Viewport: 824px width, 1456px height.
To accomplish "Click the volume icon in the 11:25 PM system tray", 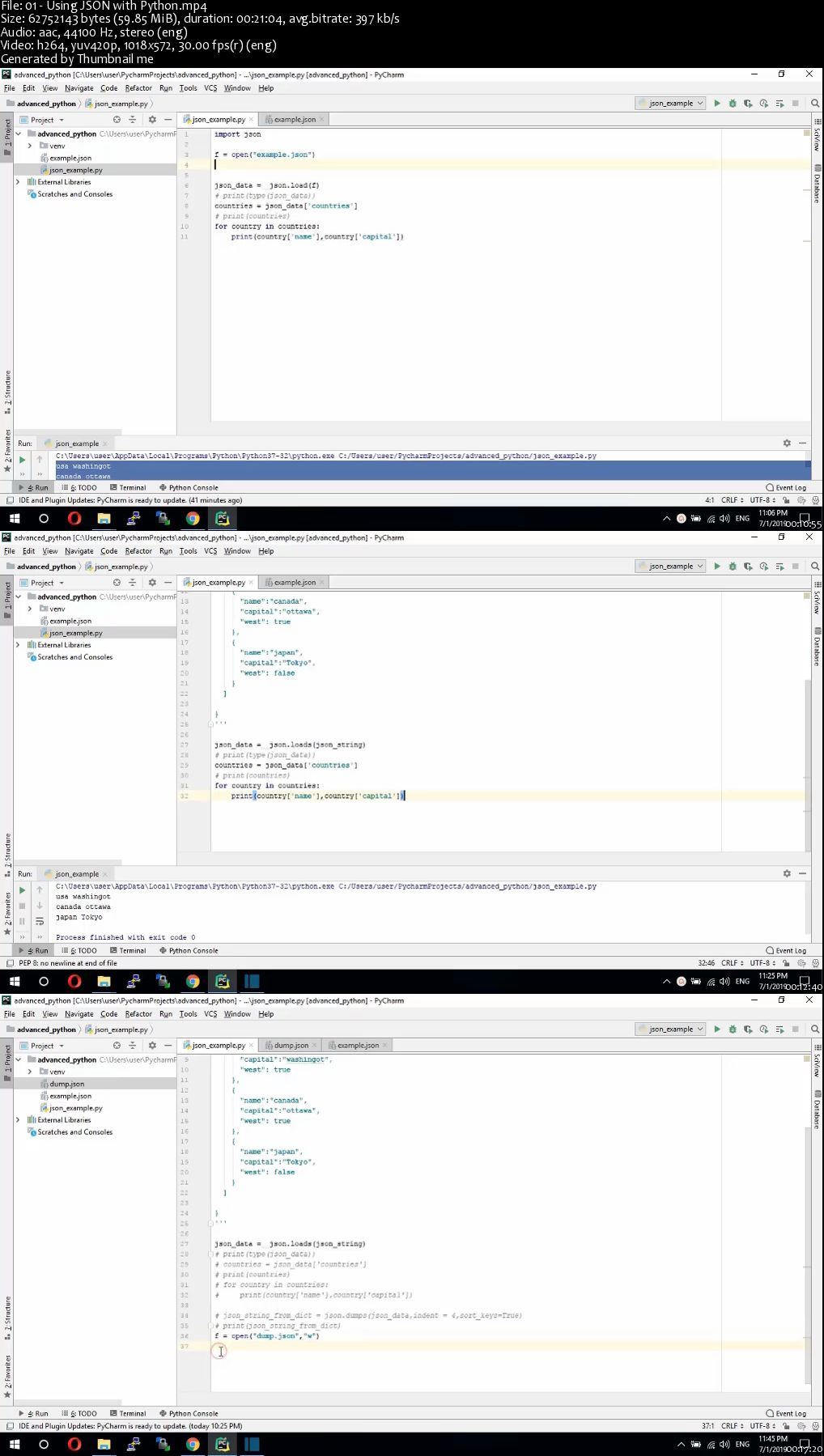I will click(724, 982).
